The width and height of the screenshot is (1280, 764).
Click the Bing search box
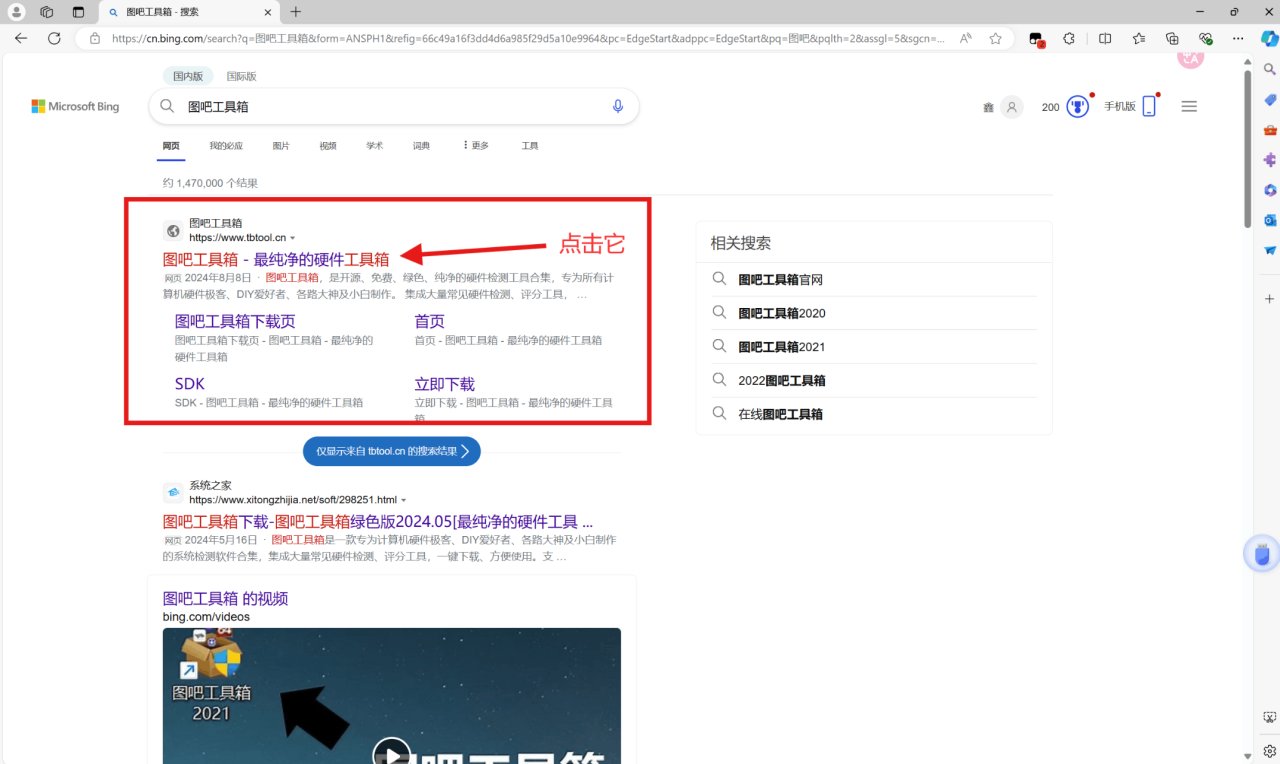[x=395, y=106]
